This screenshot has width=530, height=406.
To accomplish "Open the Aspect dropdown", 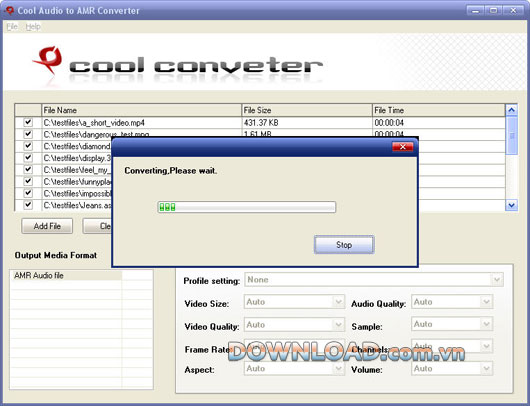I will click(294, 368).
